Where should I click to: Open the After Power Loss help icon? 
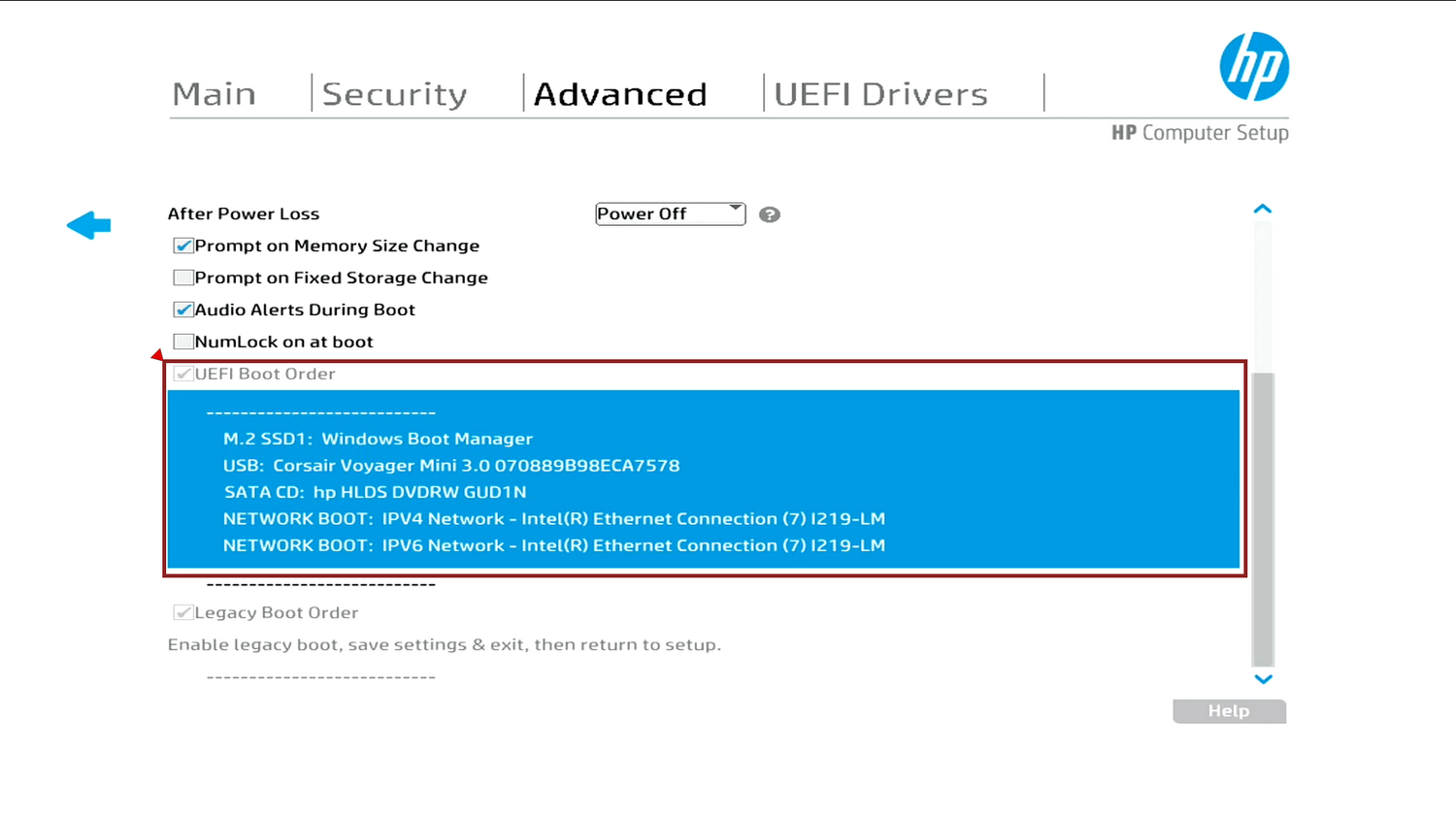(x=768, y=213)
